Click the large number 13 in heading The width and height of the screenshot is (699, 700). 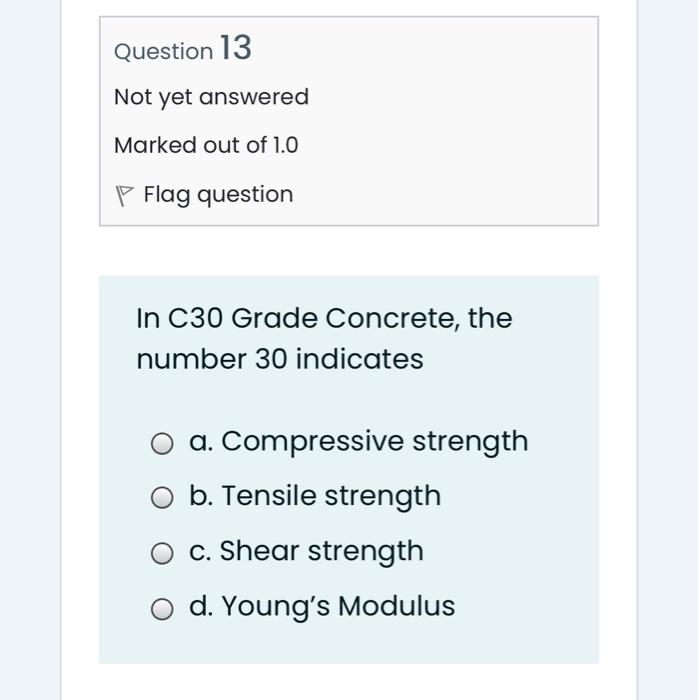point(236,48)
